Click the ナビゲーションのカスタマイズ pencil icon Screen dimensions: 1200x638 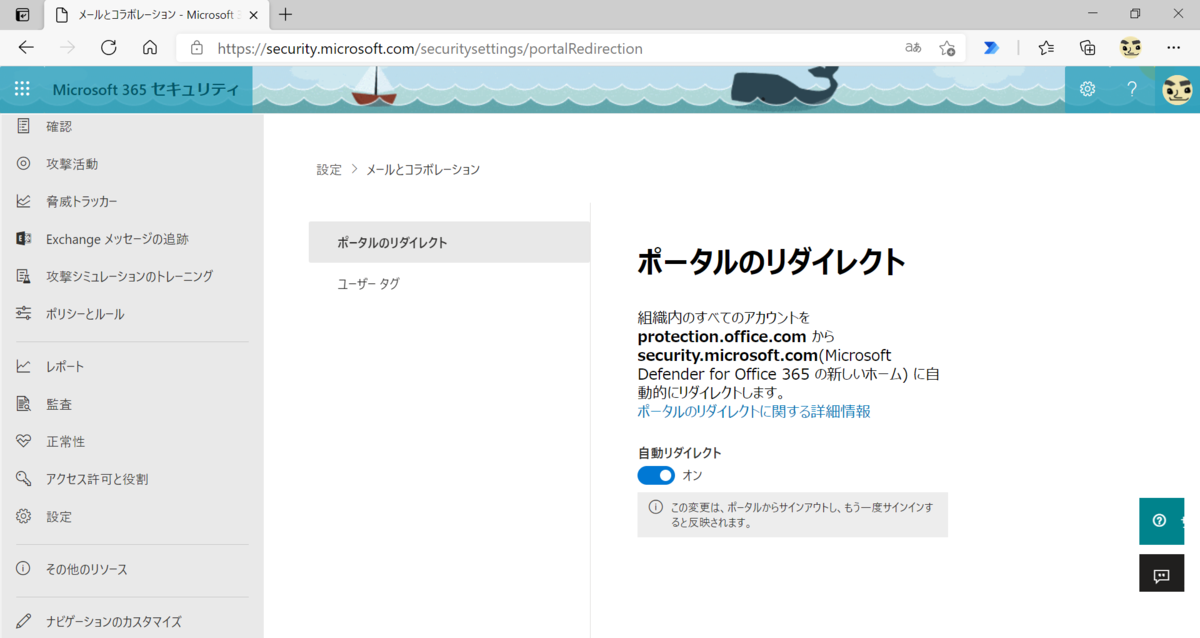point(23,621)
